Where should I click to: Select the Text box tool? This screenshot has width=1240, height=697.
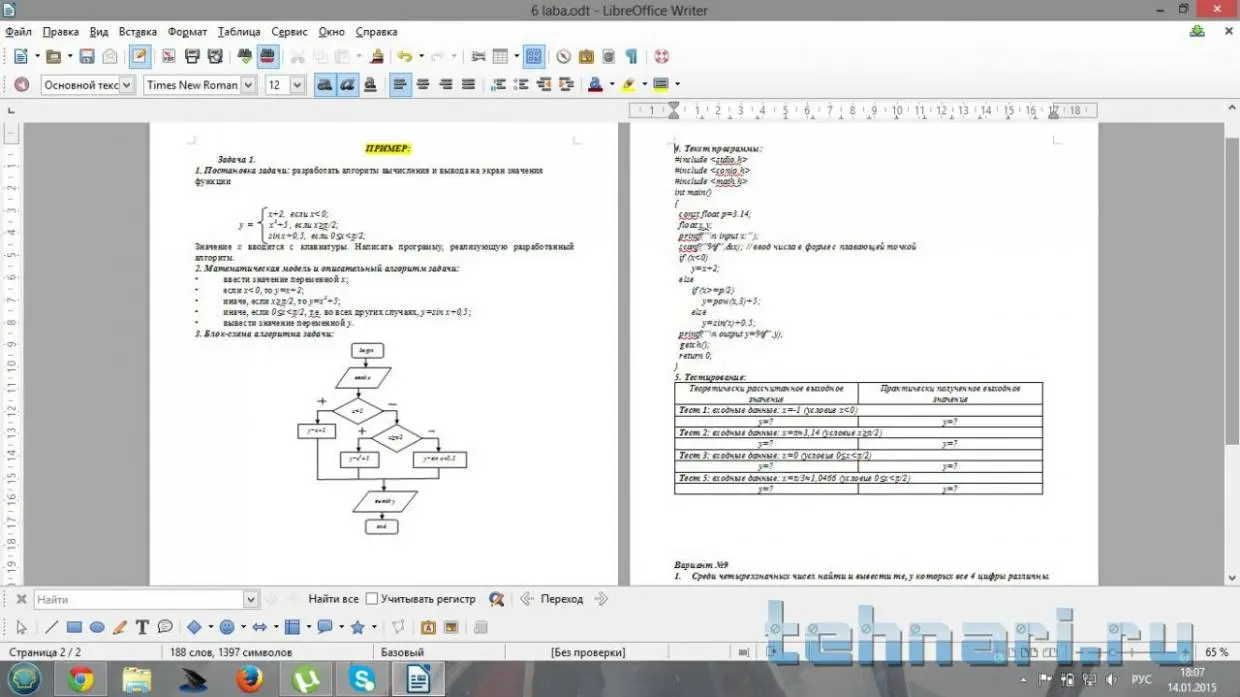[142, 628]
